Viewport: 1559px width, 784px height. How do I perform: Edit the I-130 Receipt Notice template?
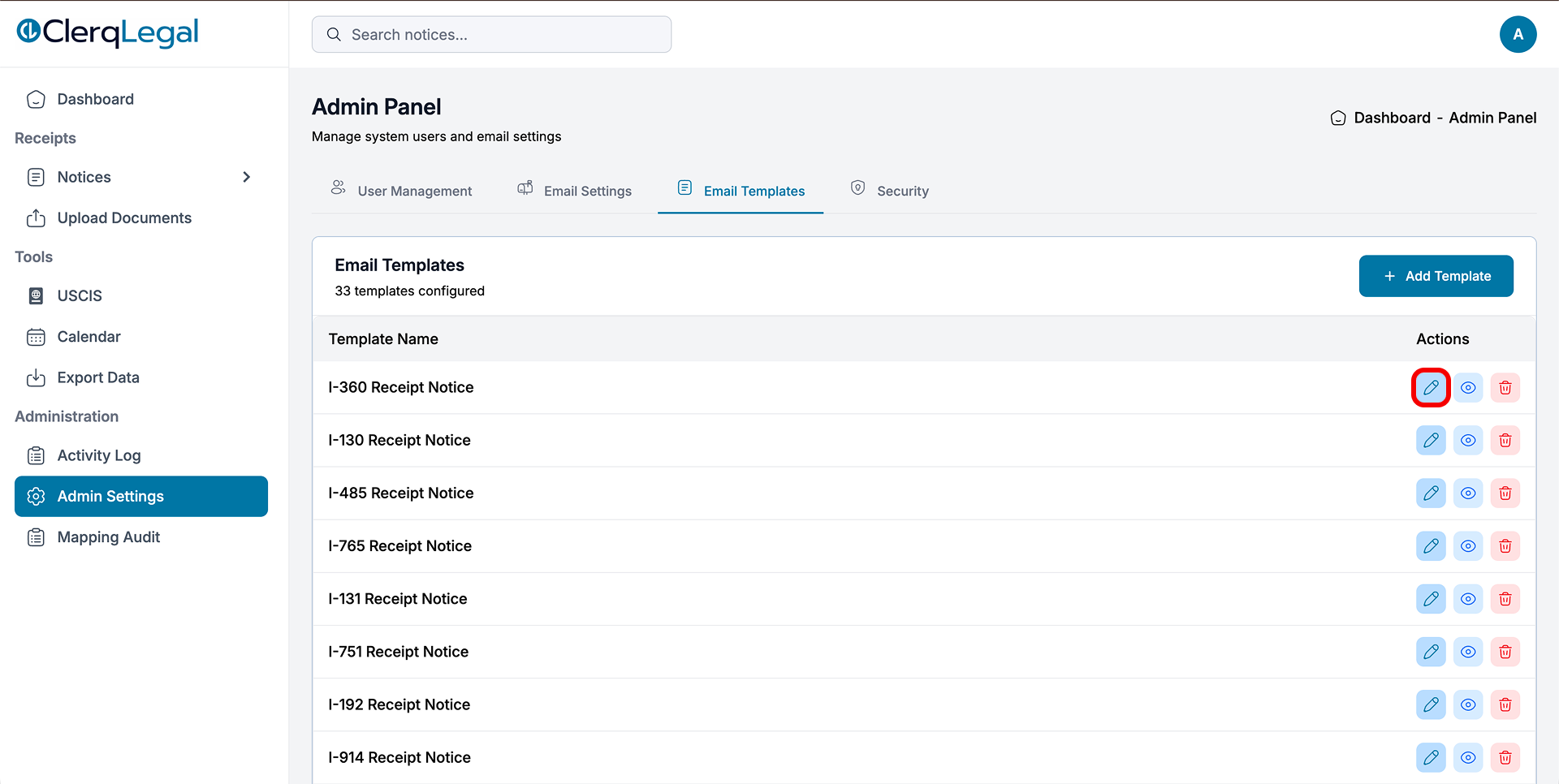point(1431,441)
